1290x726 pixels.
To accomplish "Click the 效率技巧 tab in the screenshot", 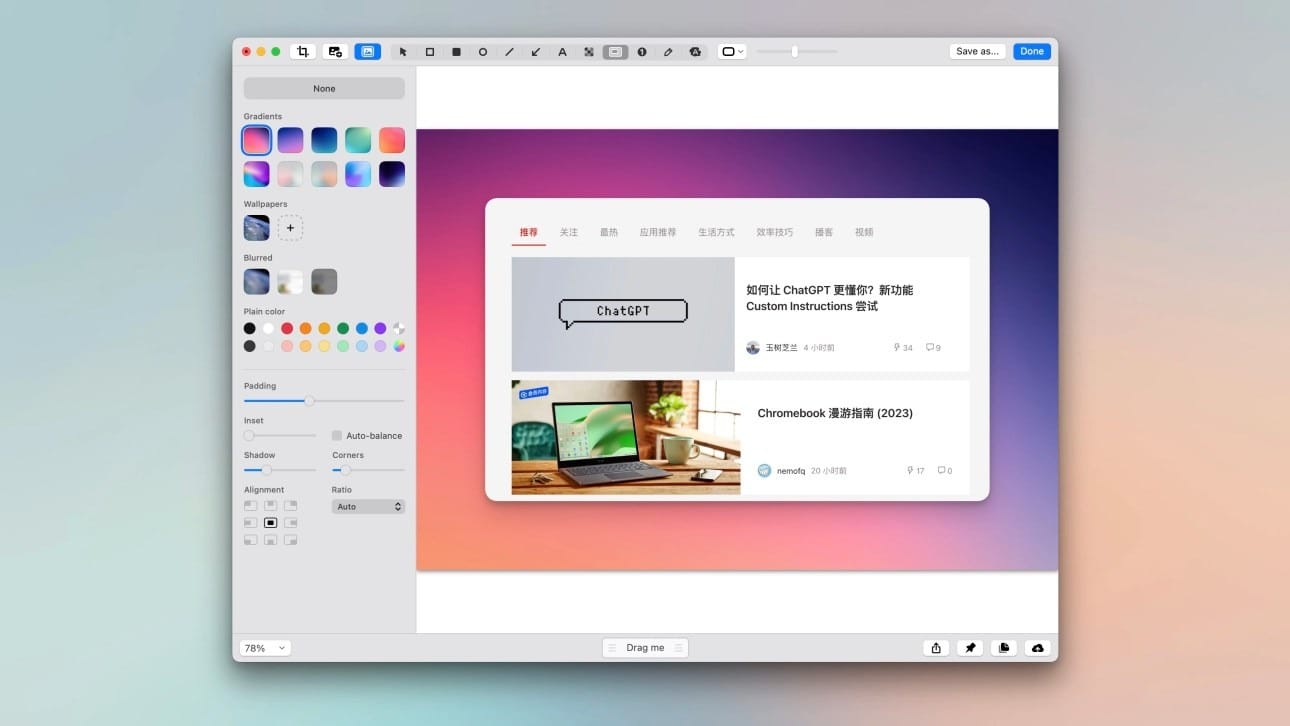I will pyautogui.click(x=774, y=232).
